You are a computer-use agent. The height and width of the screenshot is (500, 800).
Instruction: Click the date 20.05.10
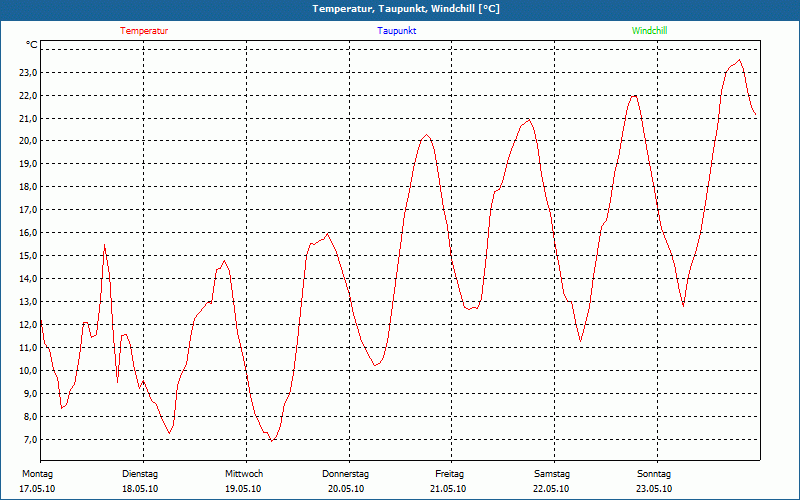coord(346,489)
